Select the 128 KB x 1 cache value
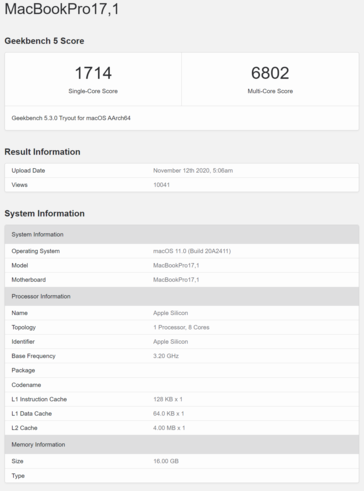 (x=168, y=399)
